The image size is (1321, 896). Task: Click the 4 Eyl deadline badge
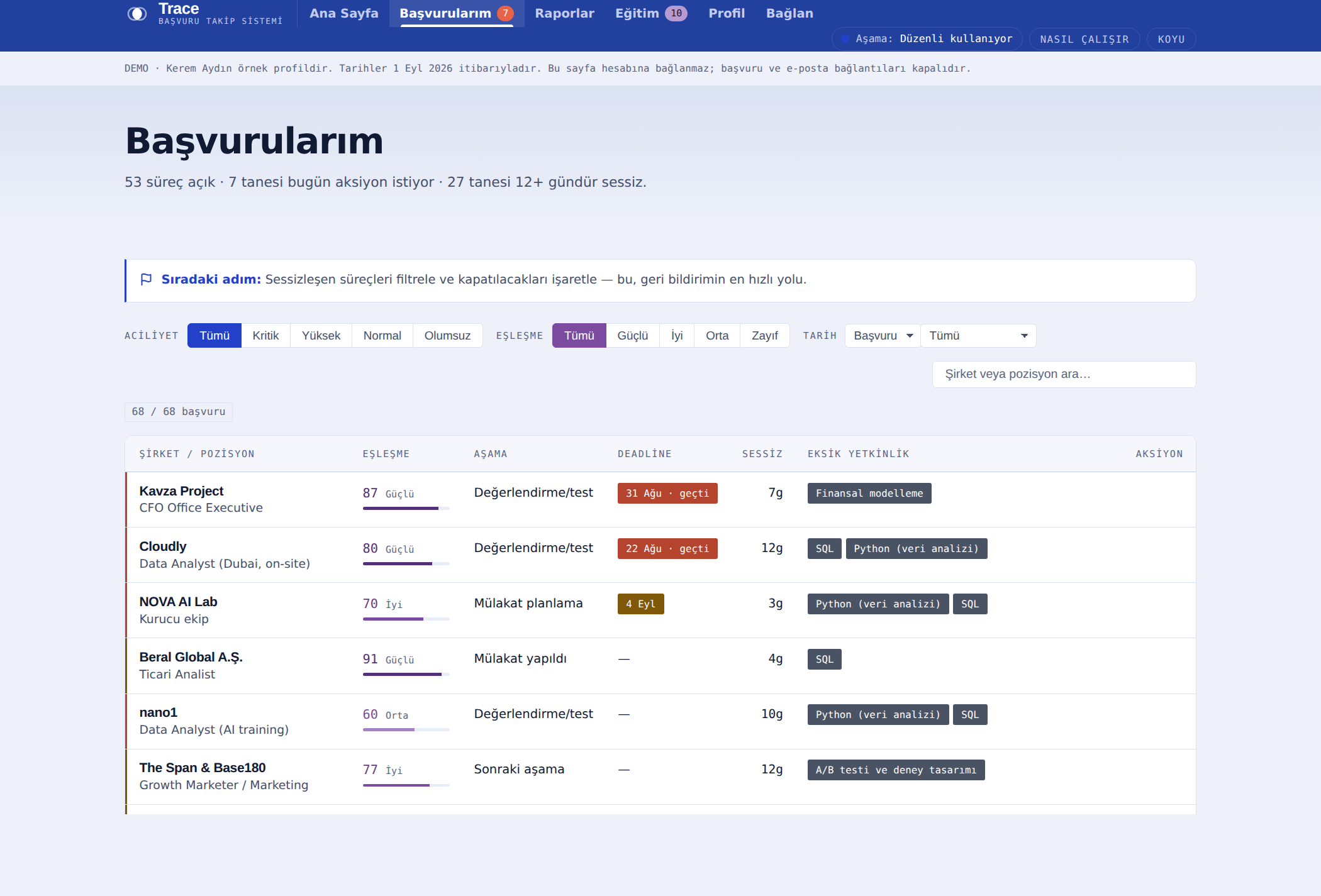[640, 604]
